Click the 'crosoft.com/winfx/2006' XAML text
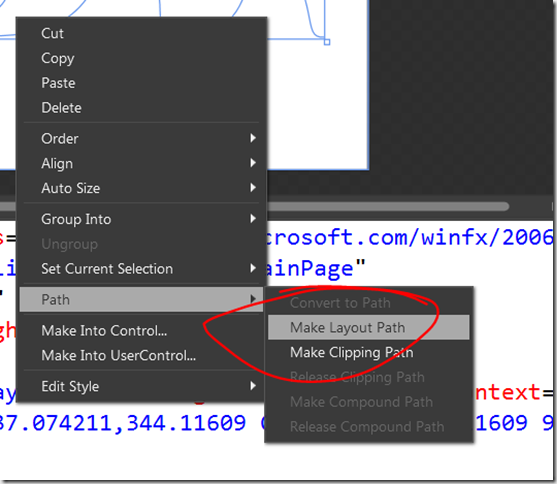 click(x=410, y=237)
